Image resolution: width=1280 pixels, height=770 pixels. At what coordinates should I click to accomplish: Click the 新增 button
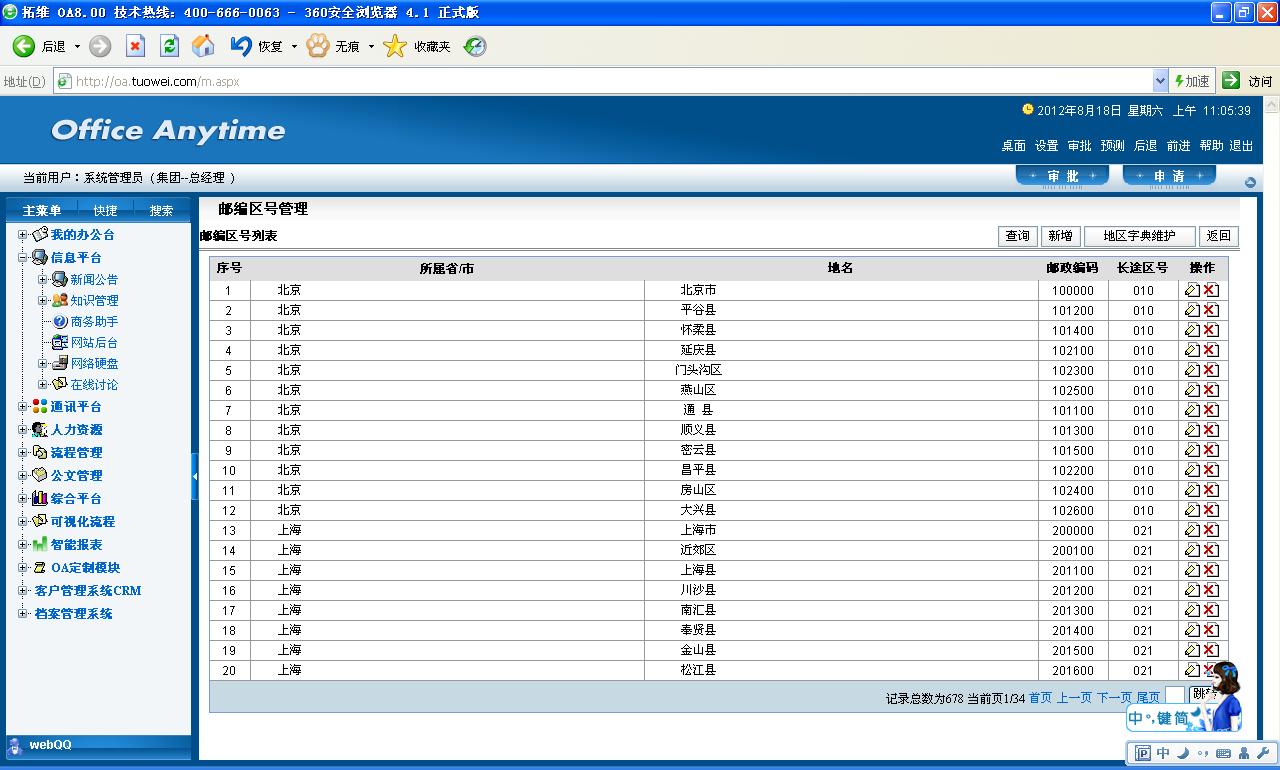[1059, 236]
